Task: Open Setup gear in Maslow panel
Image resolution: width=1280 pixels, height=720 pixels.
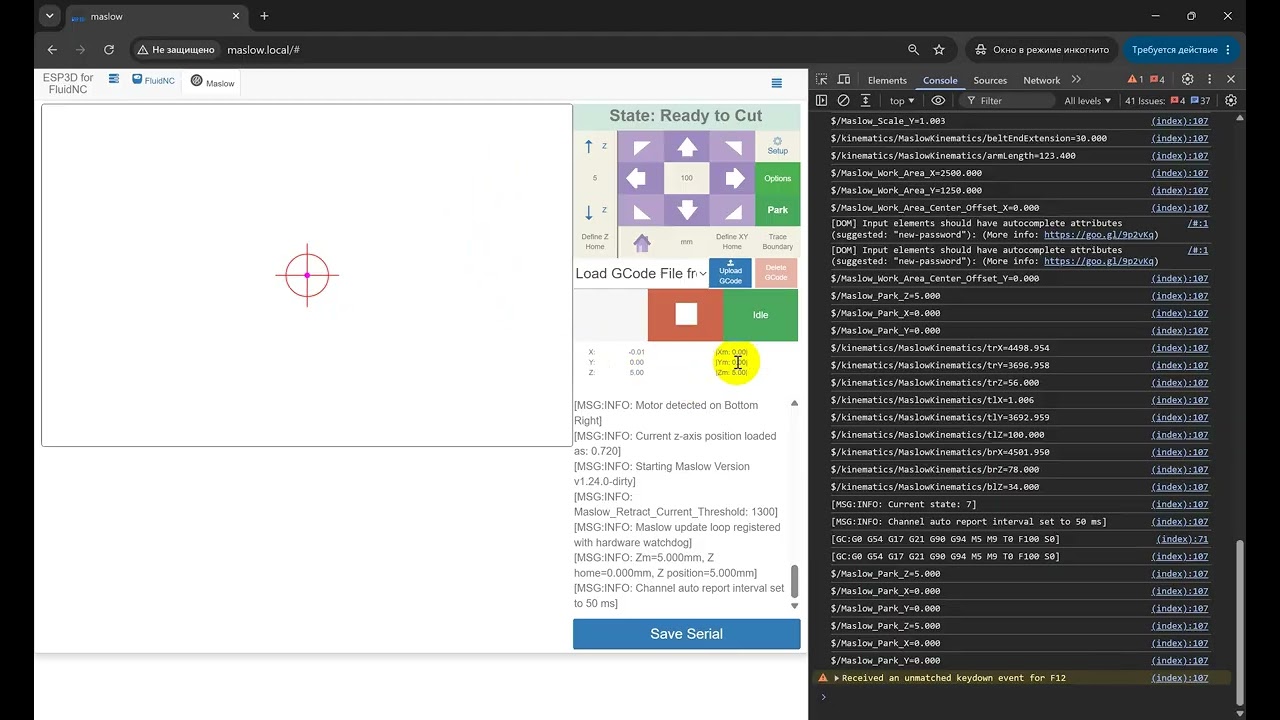Action: pyautogui.click(x=778, y=146)
